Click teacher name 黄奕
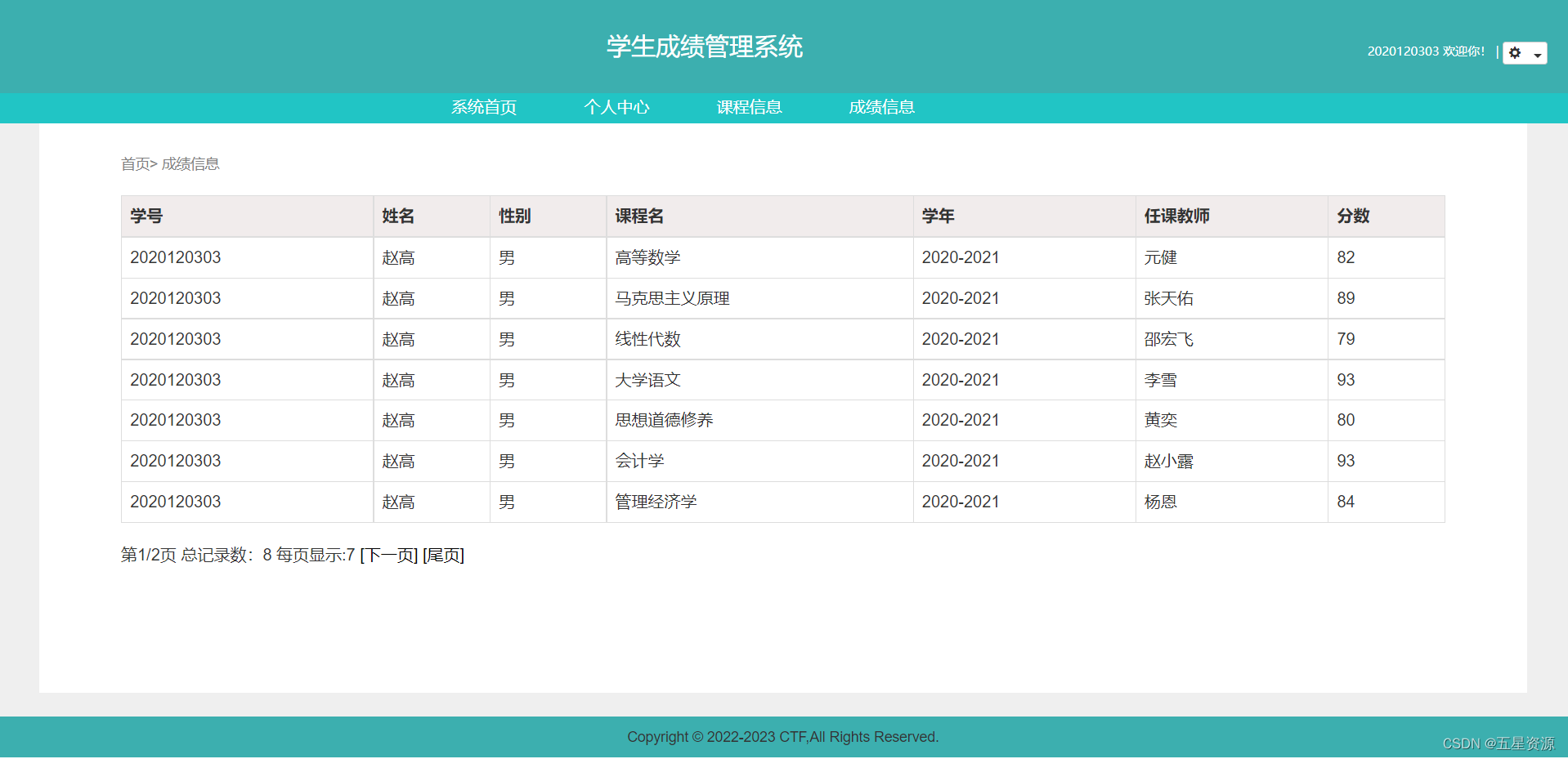Image resolution: width=1568 pixels, height=759 pixels. (x=1160, y=421)
